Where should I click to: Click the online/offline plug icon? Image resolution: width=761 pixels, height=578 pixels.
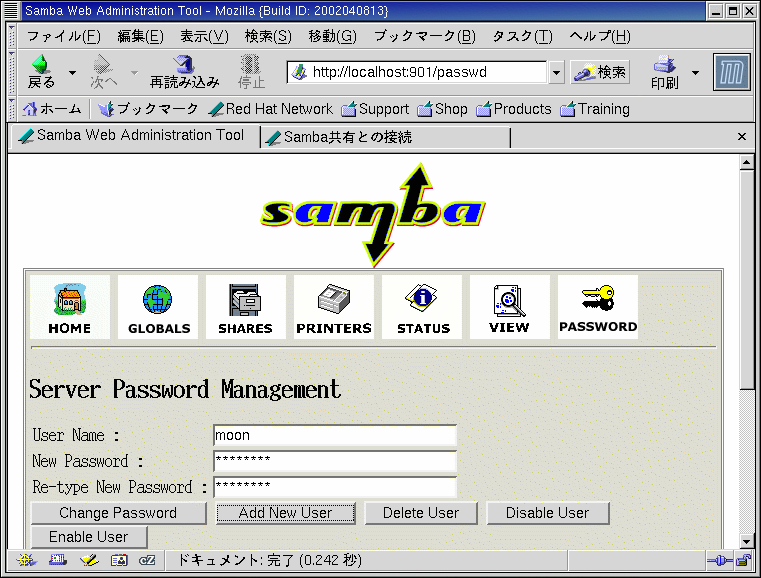(x=720, y=561)
